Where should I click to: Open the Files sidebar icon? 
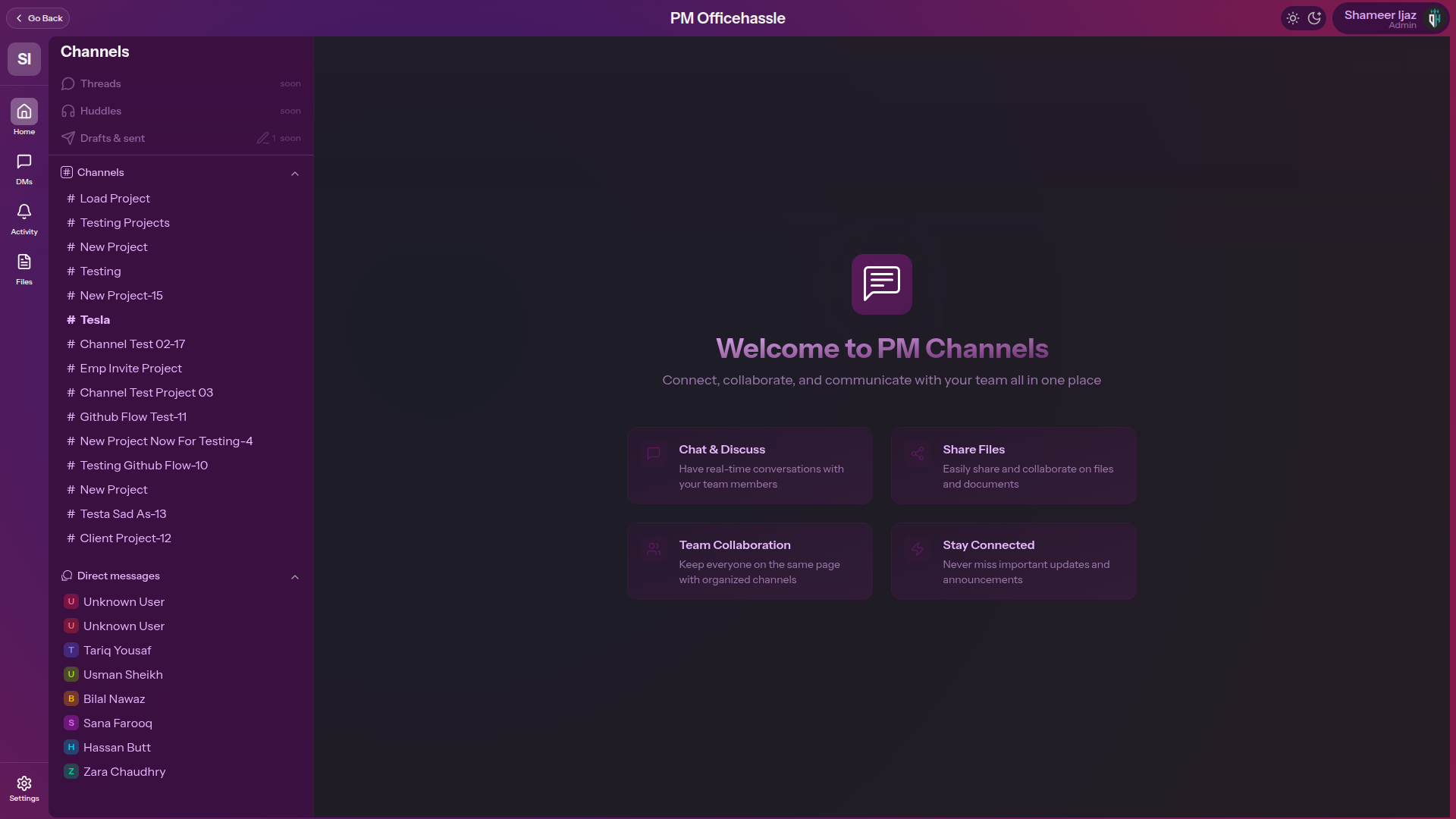[x=24, y=262]
